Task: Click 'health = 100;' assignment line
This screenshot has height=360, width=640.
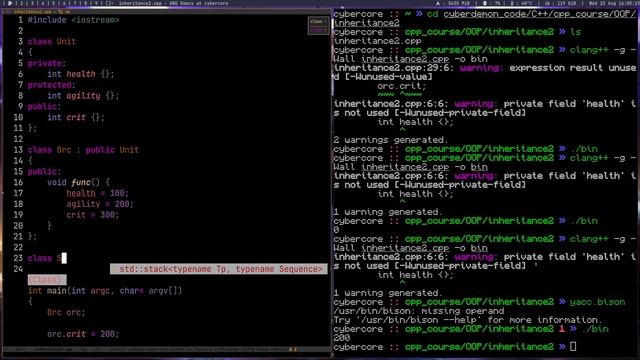Action: (98, 193)
